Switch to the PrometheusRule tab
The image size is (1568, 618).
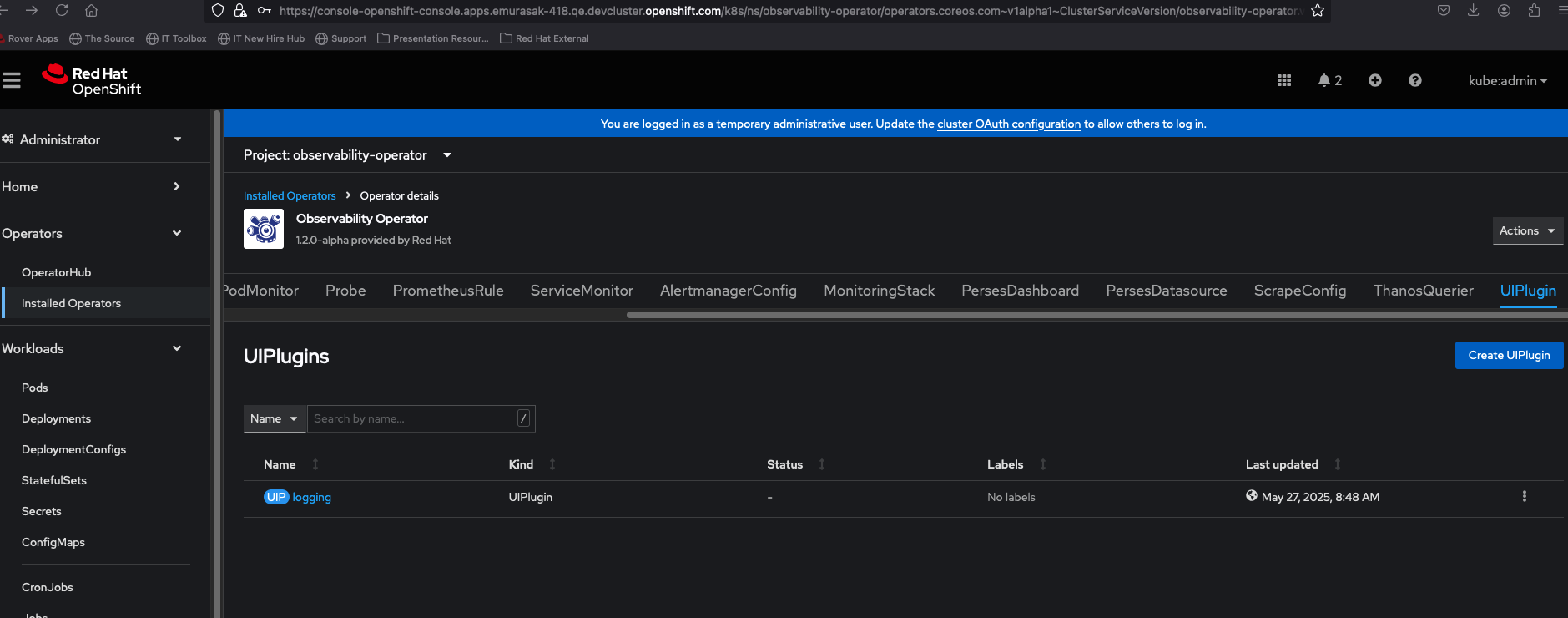pos(448,291)
